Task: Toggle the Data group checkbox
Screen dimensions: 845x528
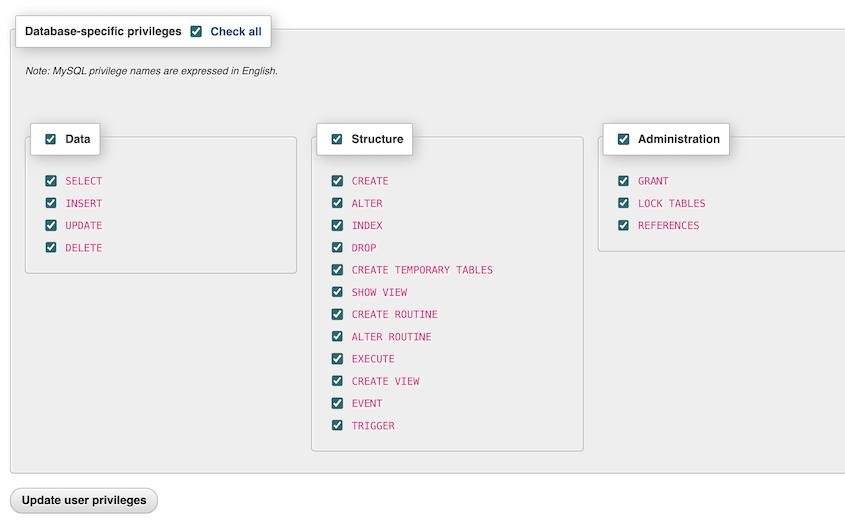Action: 51,139
